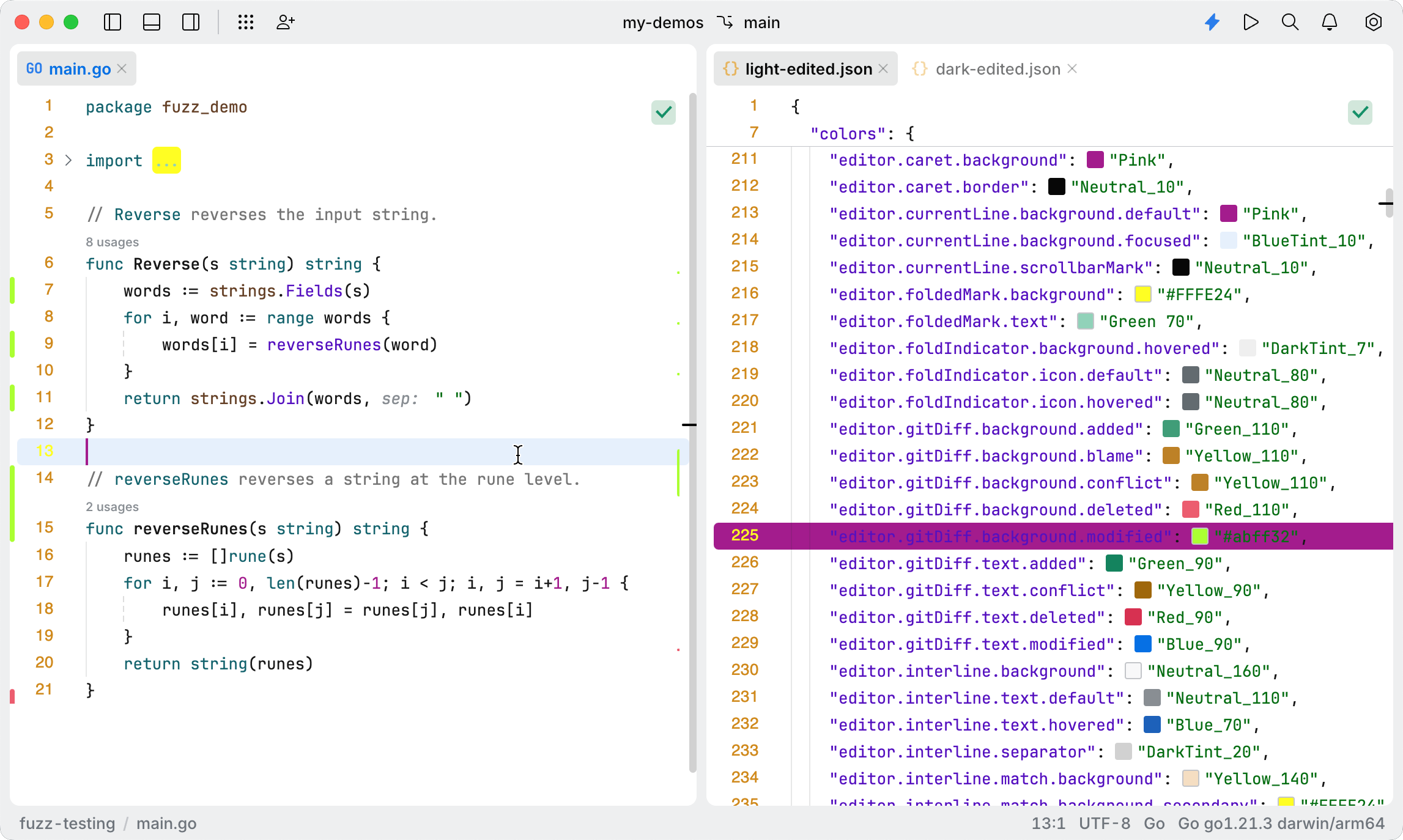This screenshot has height=840, width=1403.
Task: Click the '2 usages' link above reverseRunes
Action: [112, 507]
